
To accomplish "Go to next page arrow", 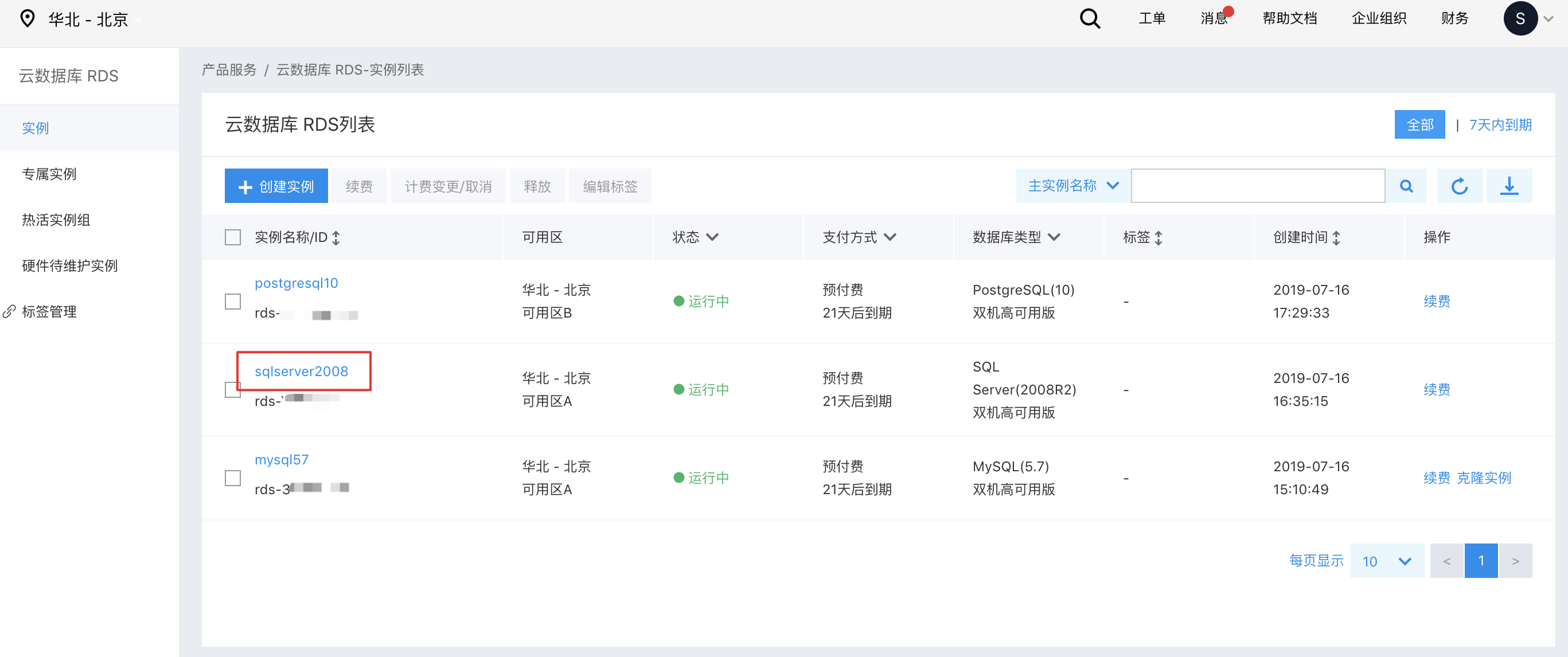I will click(x=1515, y=561).
